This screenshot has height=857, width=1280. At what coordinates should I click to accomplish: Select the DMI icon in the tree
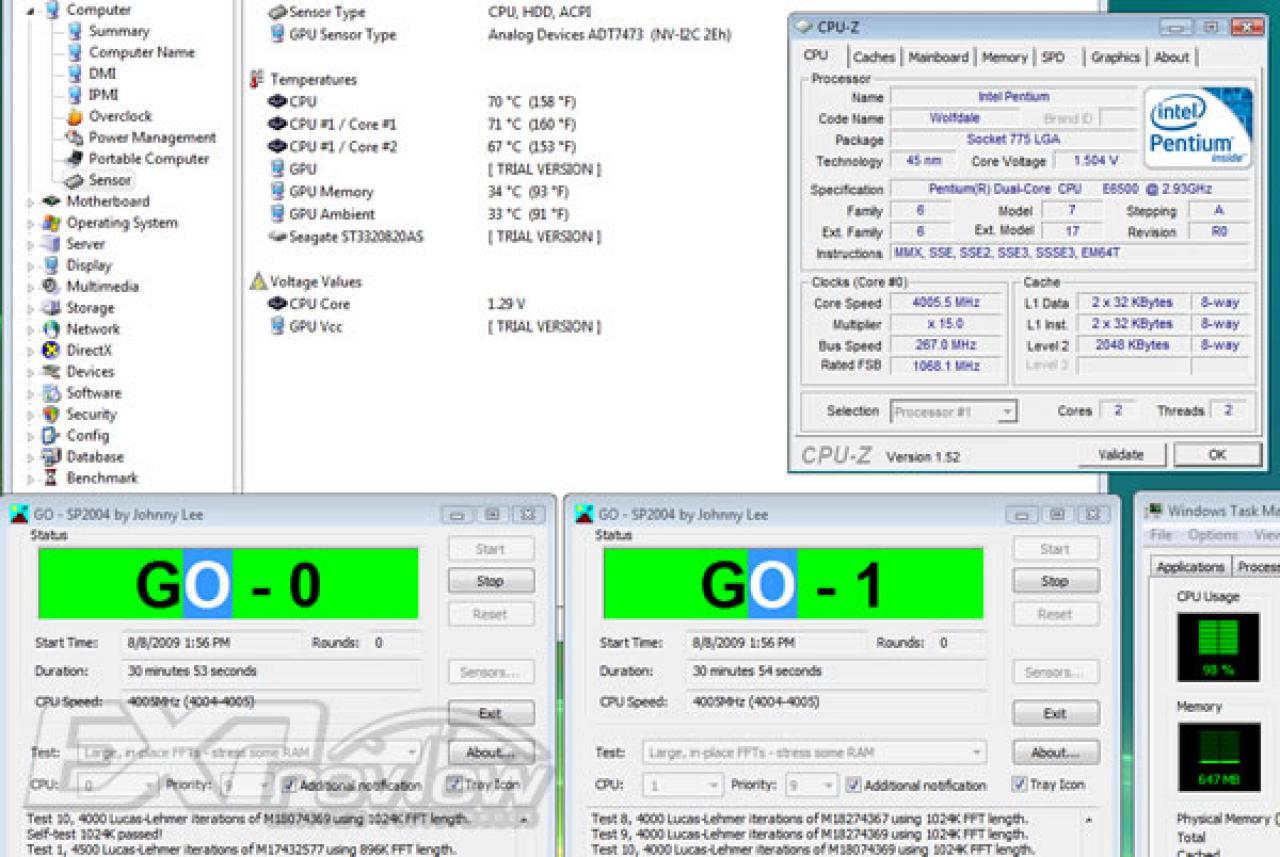[x=75, y=73]
